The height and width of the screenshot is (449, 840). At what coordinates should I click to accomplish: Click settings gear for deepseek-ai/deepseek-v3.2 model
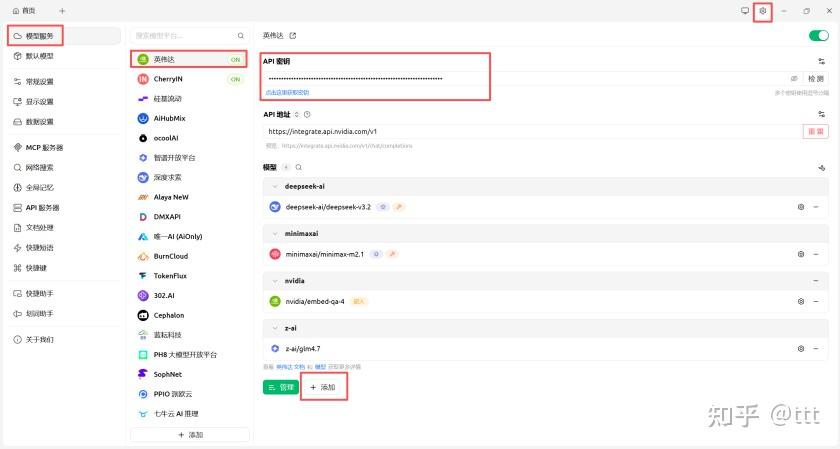pyautogui.click(x=801, y=207)
